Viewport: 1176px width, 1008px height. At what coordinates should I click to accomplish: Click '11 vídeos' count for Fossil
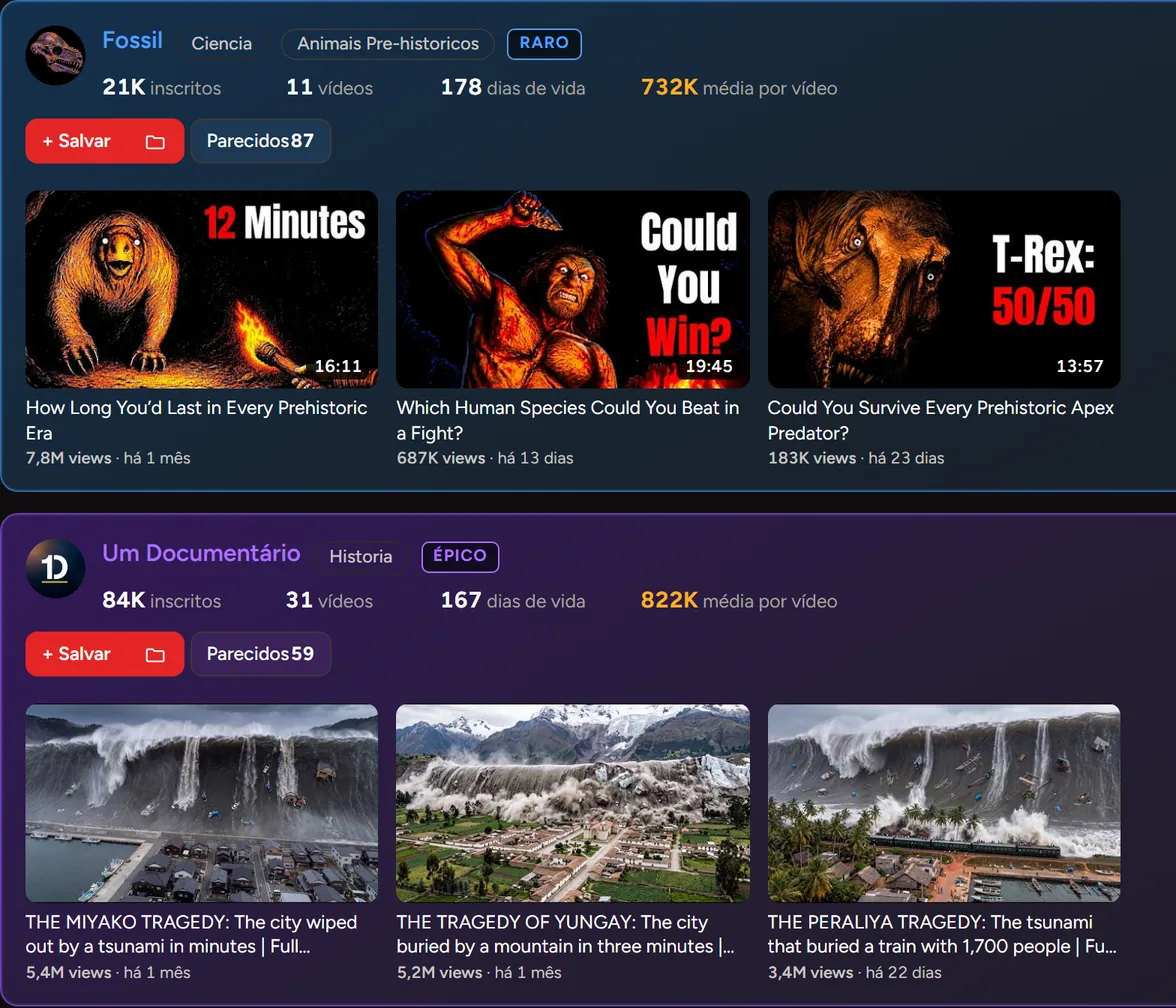pos(329,88)
